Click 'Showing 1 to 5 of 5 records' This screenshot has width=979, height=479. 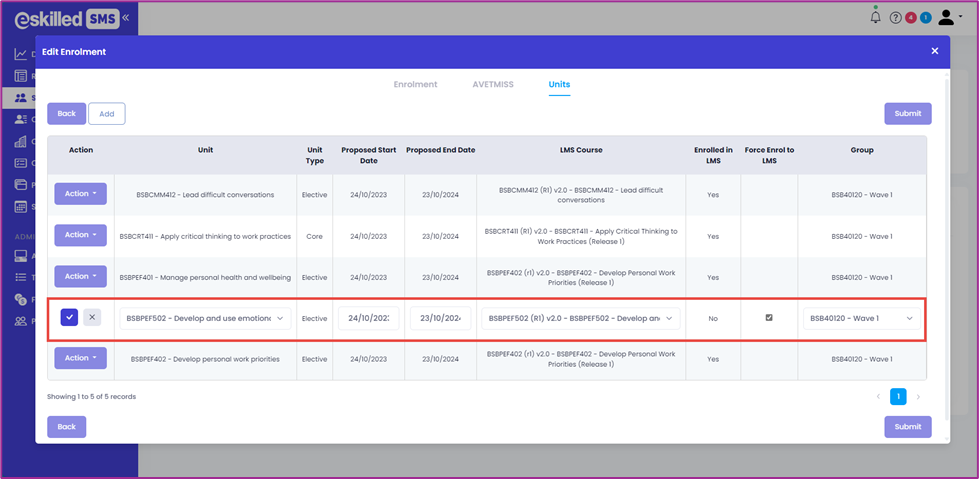click(91, 397)
